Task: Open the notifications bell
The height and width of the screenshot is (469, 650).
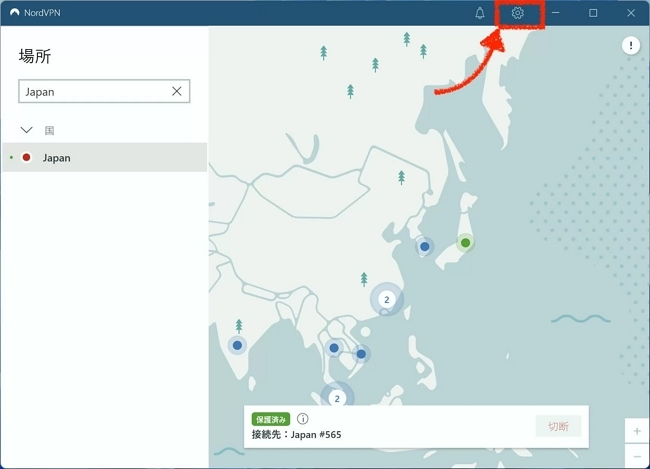Action: click(480, 13)
